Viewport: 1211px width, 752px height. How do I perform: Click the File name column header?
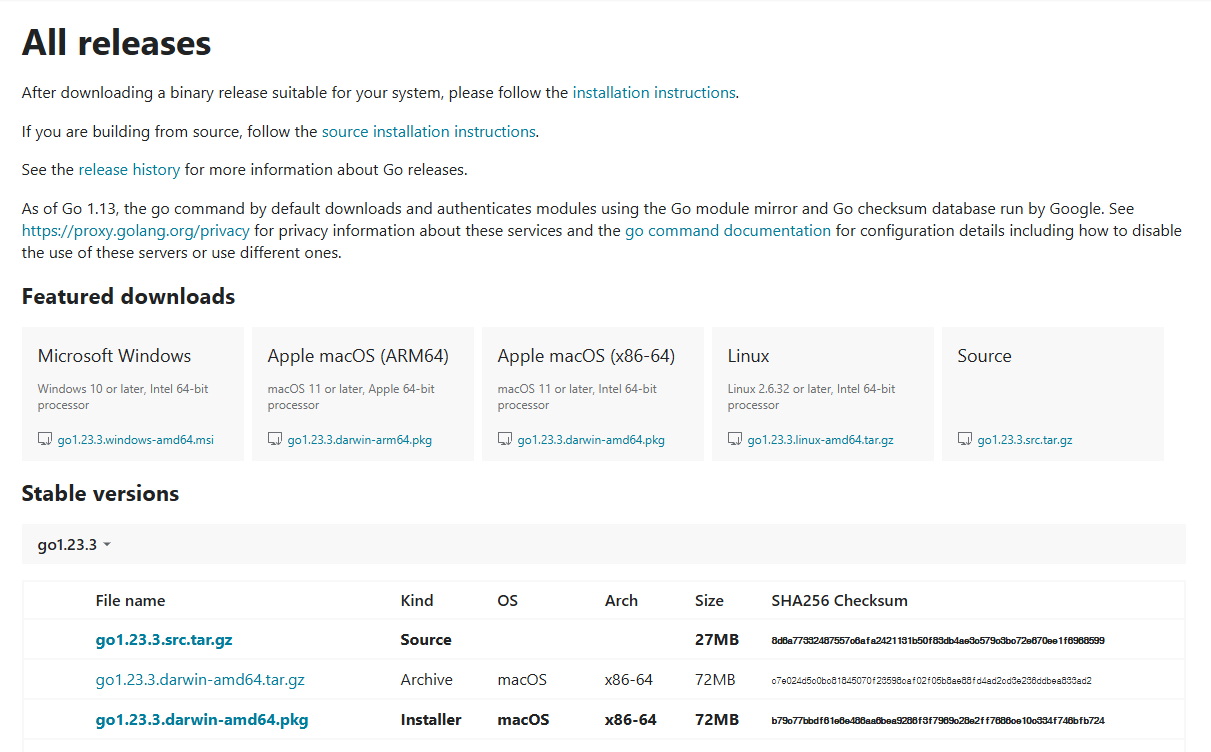coord(130,600)
